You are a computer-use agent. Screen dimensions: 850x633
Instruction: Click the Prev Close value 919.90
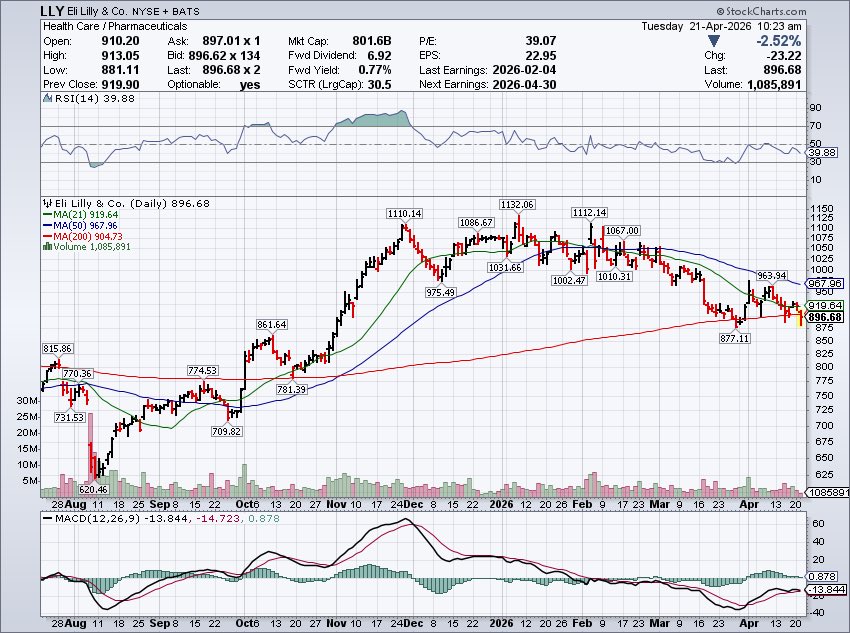(x=120, y=85)
